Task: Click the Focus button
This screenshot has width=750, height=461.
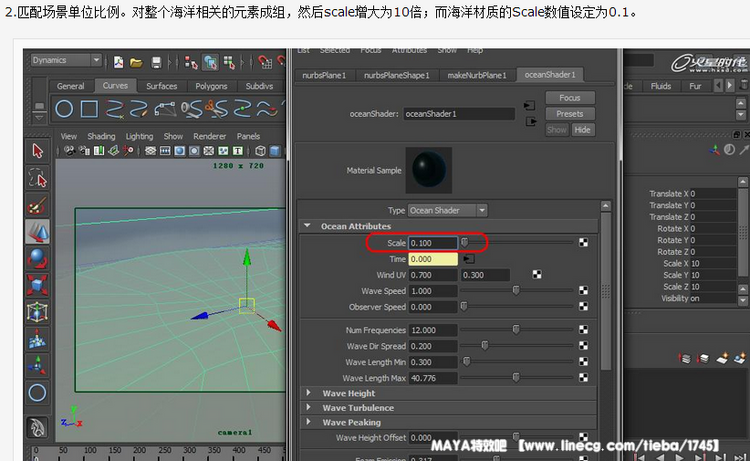Action: coord(570,98)
